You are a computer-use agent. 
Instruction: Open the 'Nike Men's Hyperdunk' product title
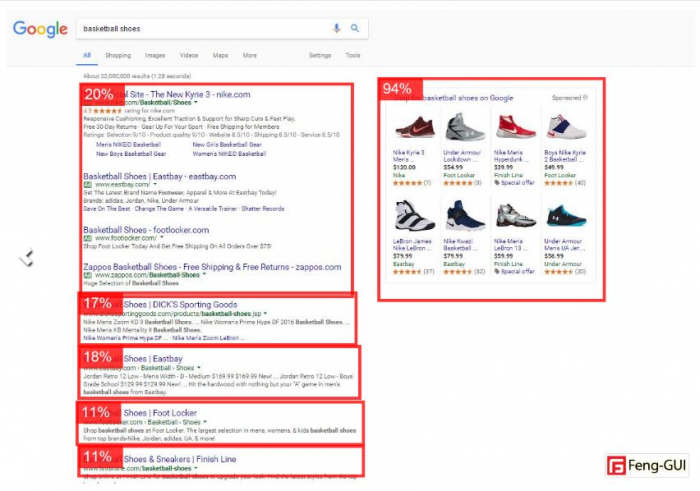(511, 156)
